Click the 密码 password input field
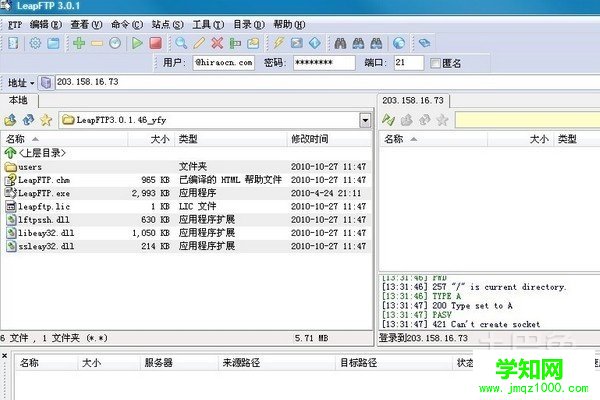Image resolution: width=600 pixels, height=400 pixels. (x=324, y=63)
